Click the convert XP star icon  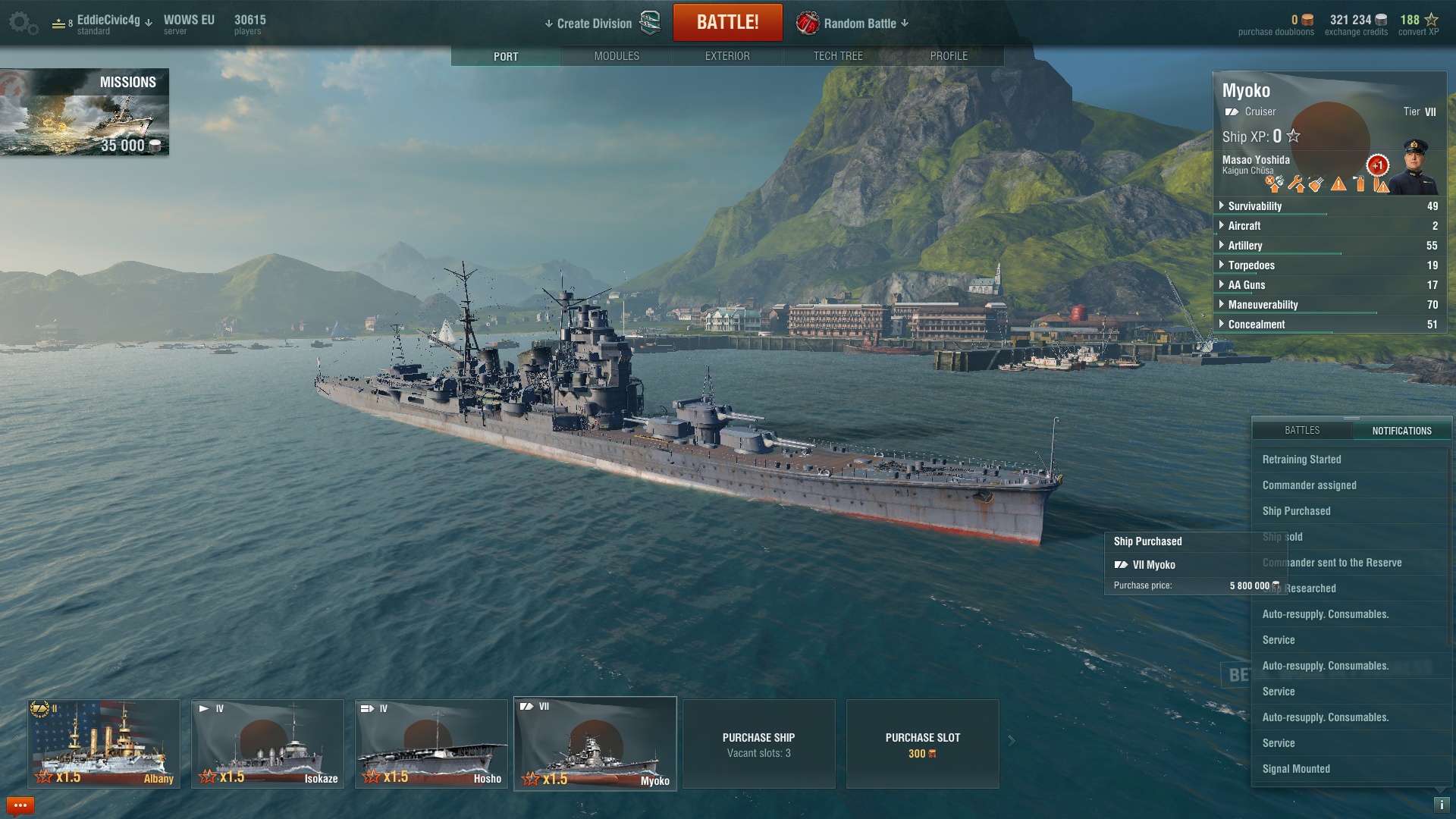1430,20
